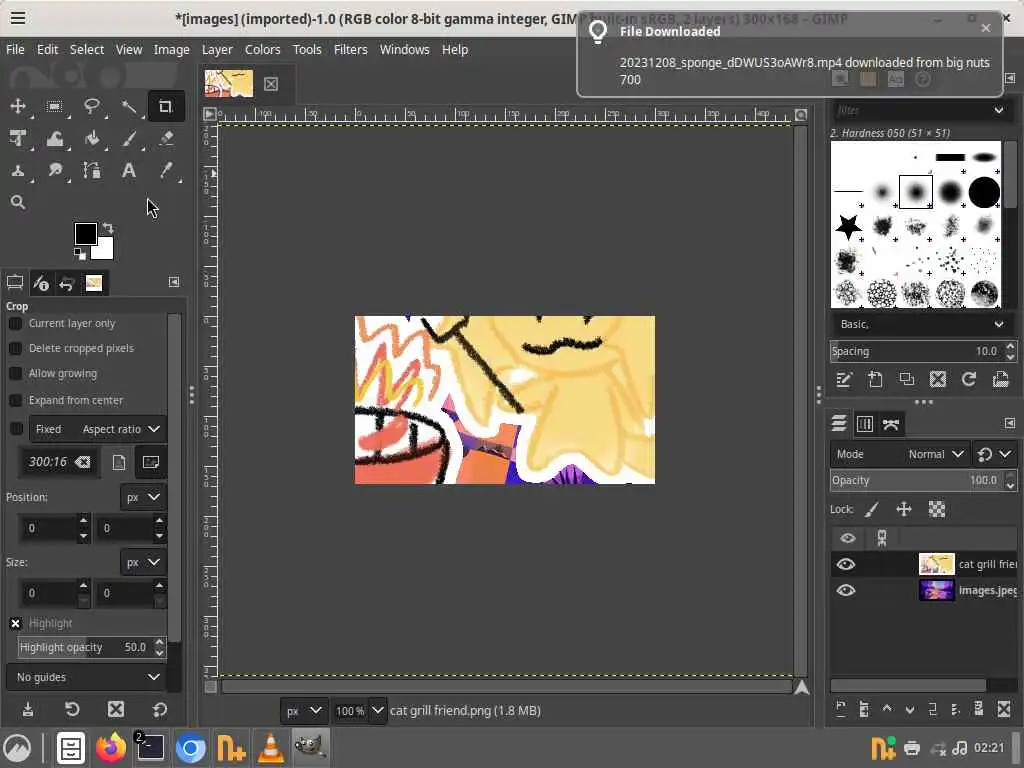1024x768 pixels.
Task: Select the Warp Transform tool
Action: click(x=55, y=138)
